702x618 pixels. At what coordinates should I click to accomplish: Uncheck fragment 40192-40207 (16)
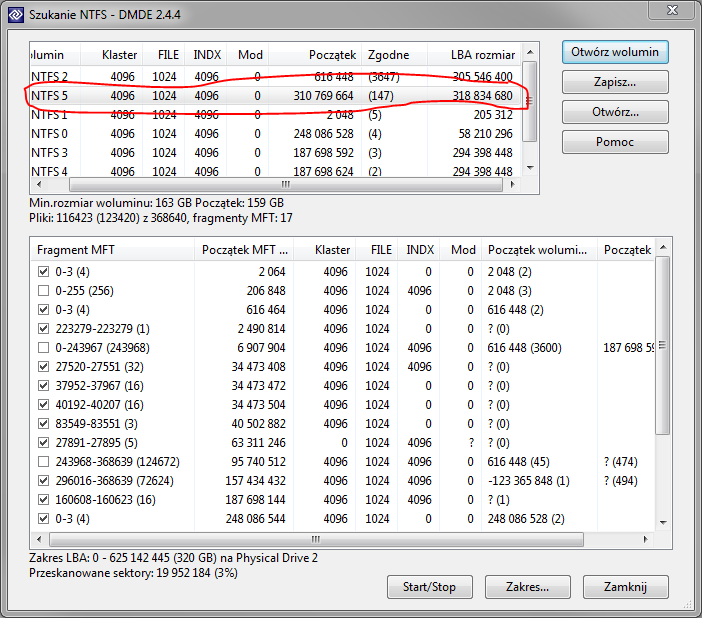point(43,404)
